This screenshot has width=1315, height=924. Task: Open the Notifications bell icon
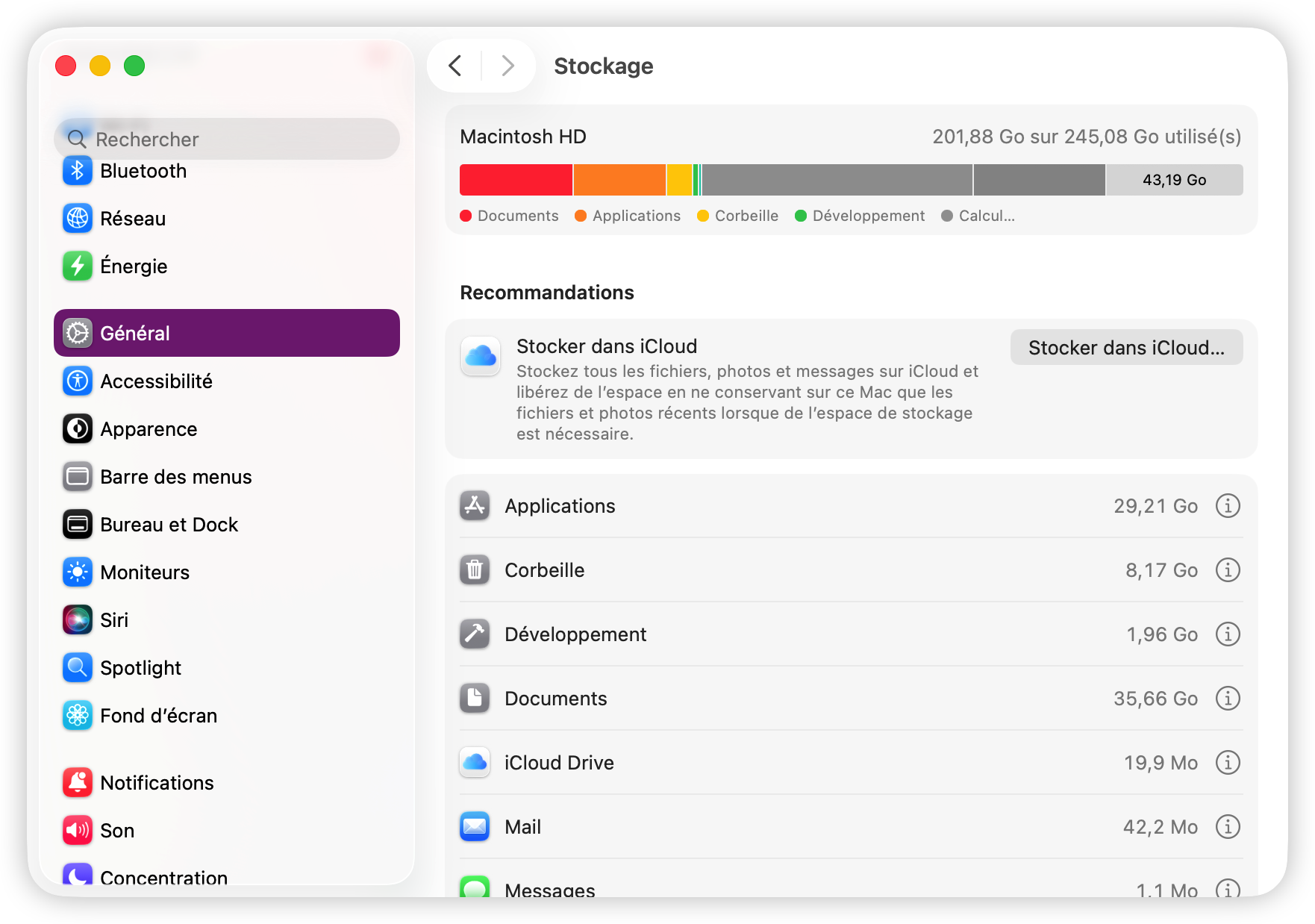pyautogui.click(x=78, y=783)
